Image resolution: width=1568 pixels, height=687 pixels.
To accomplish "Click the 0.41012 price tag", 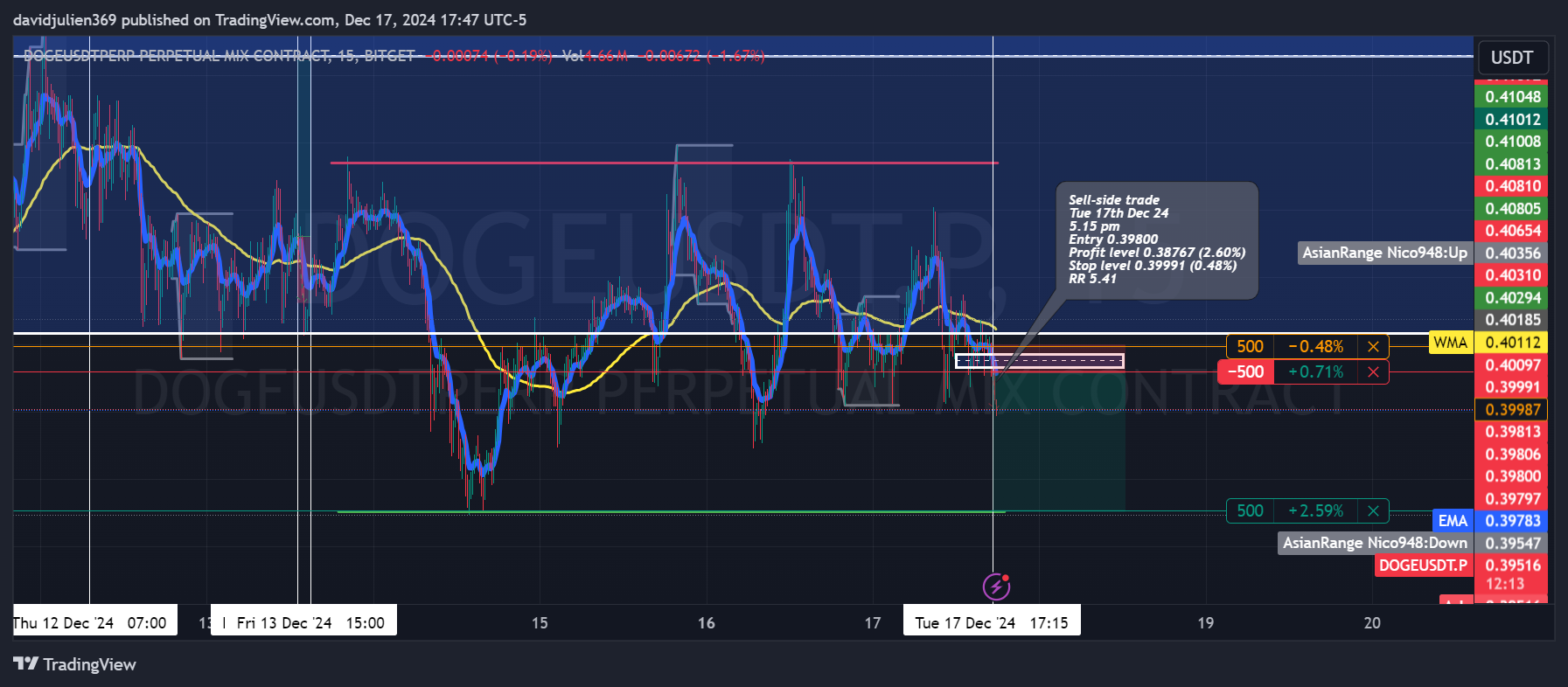I will pyautogui.click(x=1512, y=120).
